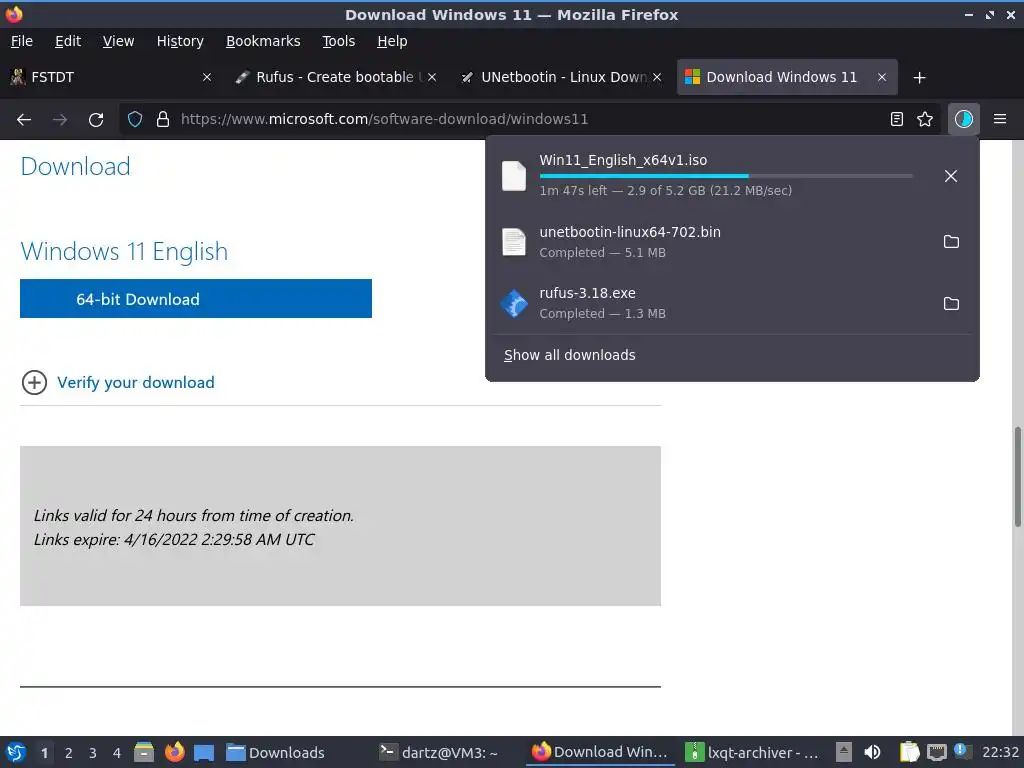Open dartz@VM3 terminal from taskbar
This screenshot has width=1024, height=768.
(448, 752)
